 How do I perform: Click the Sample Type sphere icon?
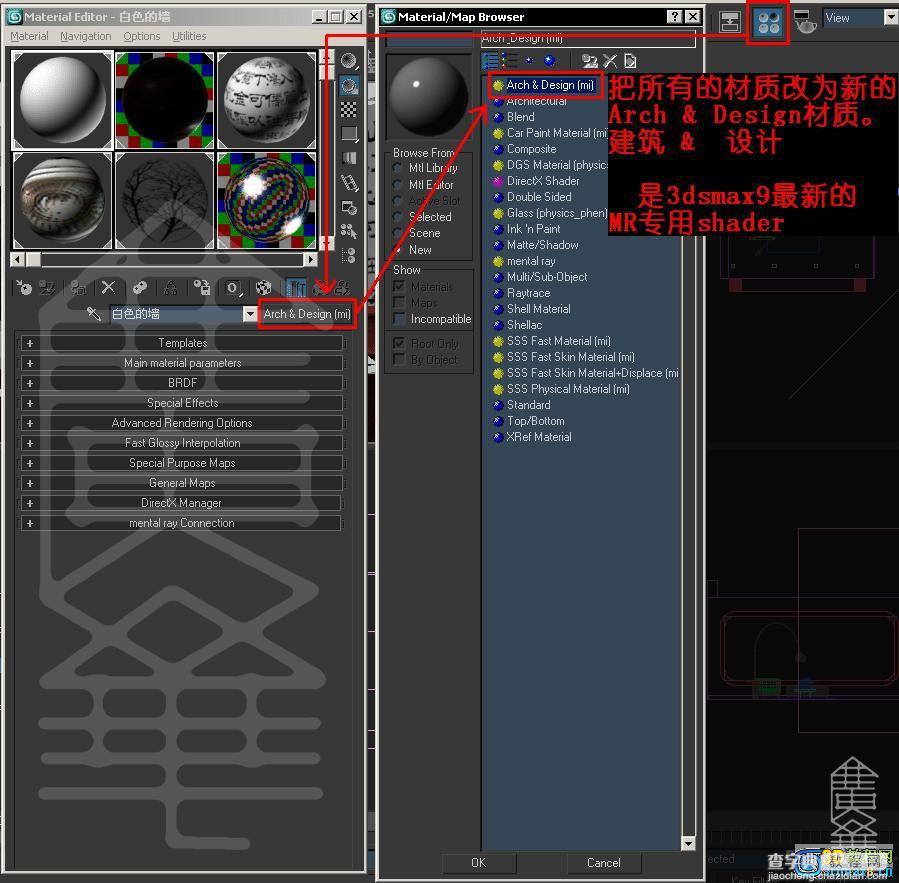coord(349,60)
